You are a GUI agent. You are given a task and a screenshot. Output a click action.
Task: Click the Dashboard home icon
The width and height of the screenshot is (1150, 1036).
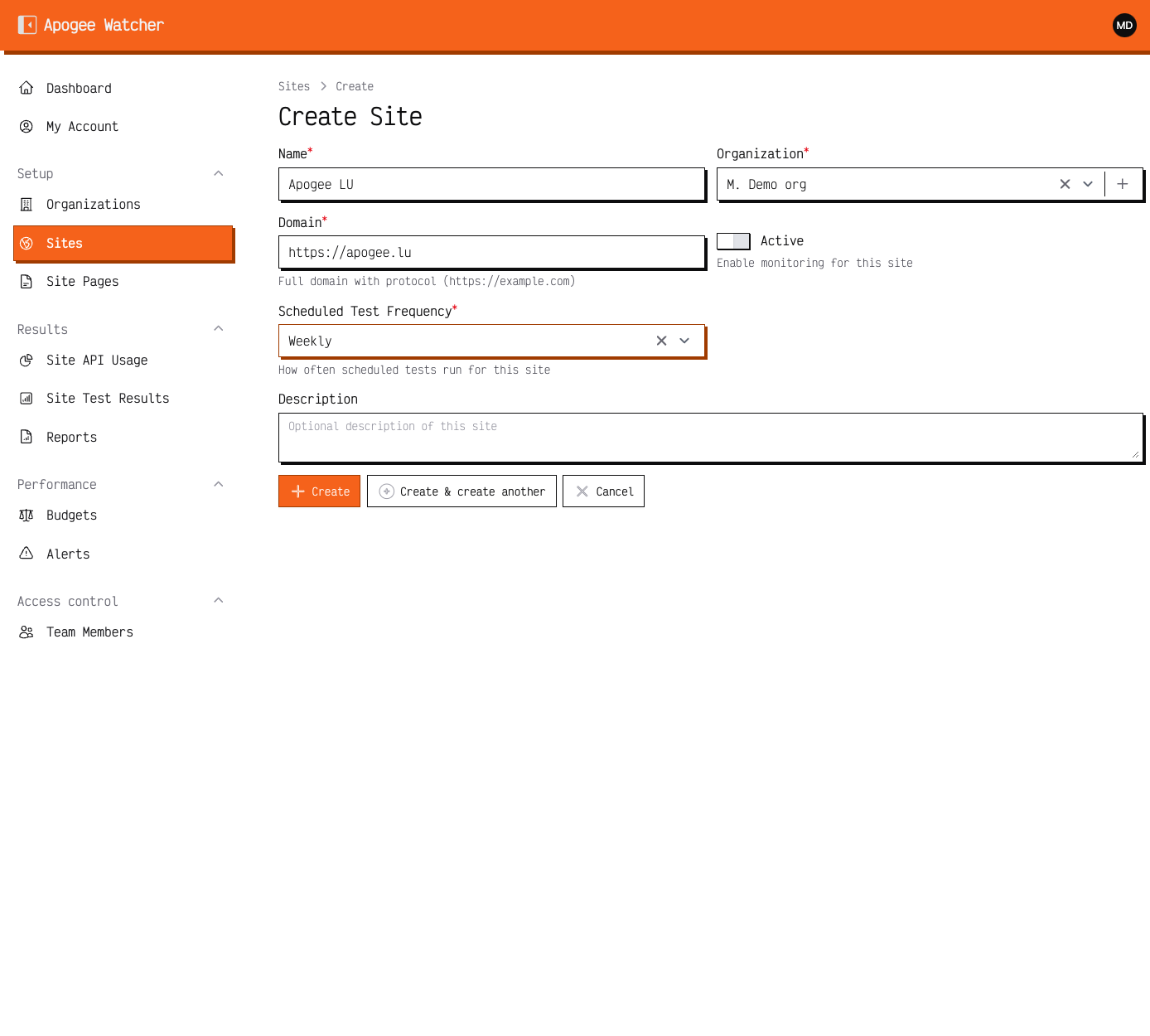[27, 88]
